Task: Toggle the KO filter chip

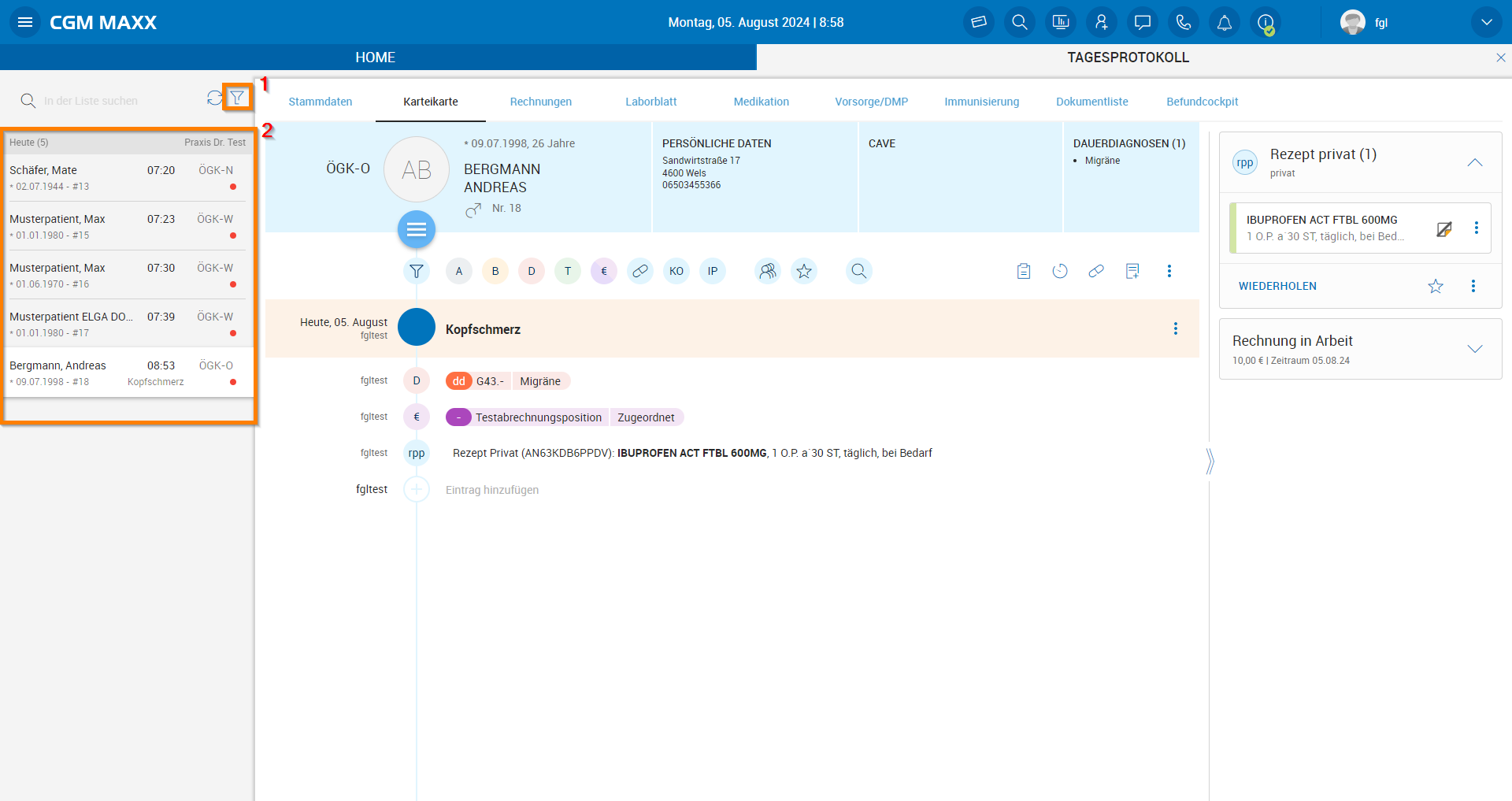Action: click(x=676, y=271)
